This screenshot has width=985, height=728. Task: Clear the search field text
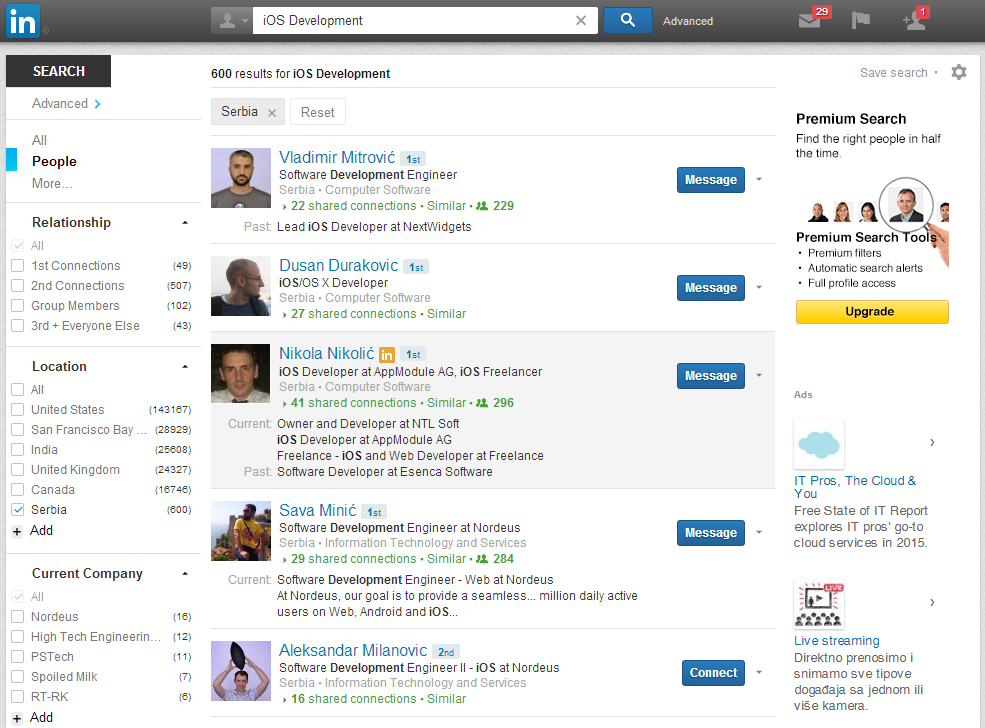pyautogui.click(x=581, y=20)
